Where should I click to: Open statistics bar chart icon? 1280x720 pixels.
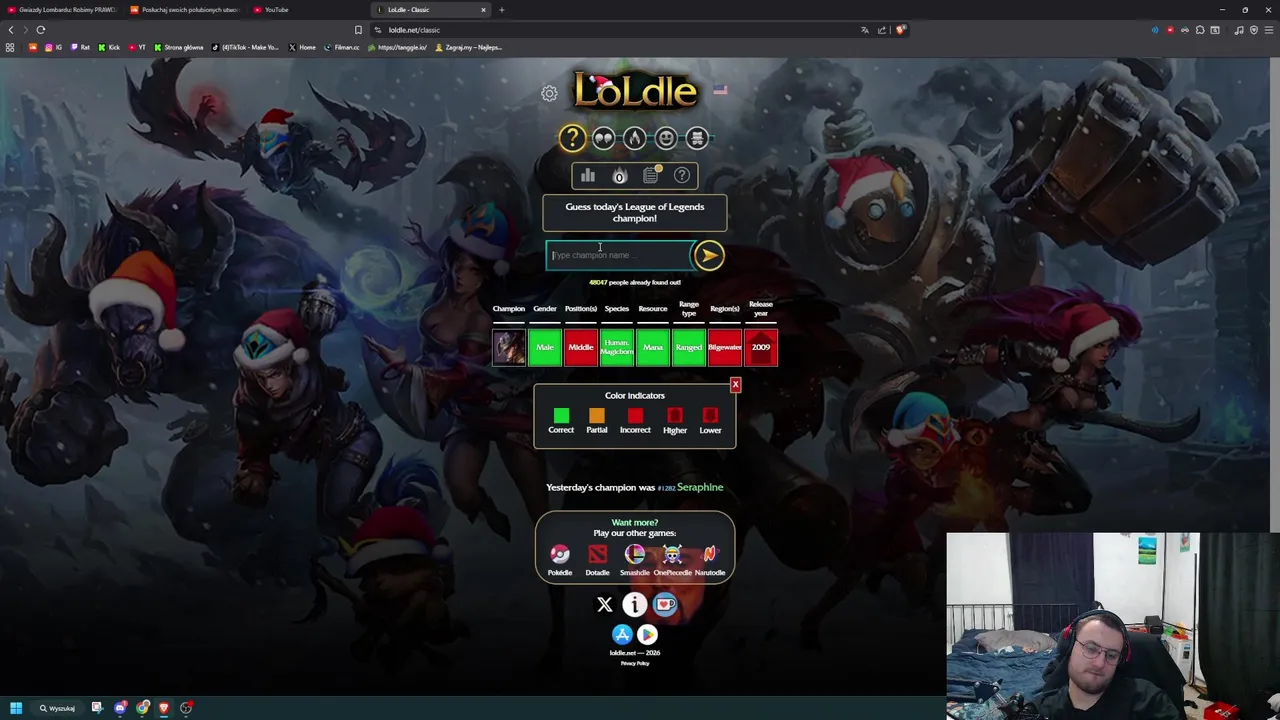(x=588, y=176)
